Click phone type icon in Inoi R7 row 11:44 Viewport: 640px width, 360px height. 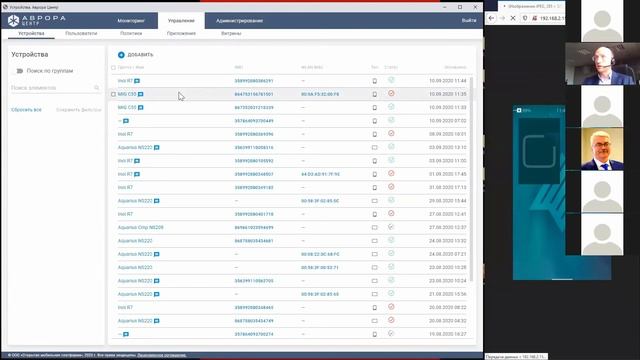pos(375,81)
